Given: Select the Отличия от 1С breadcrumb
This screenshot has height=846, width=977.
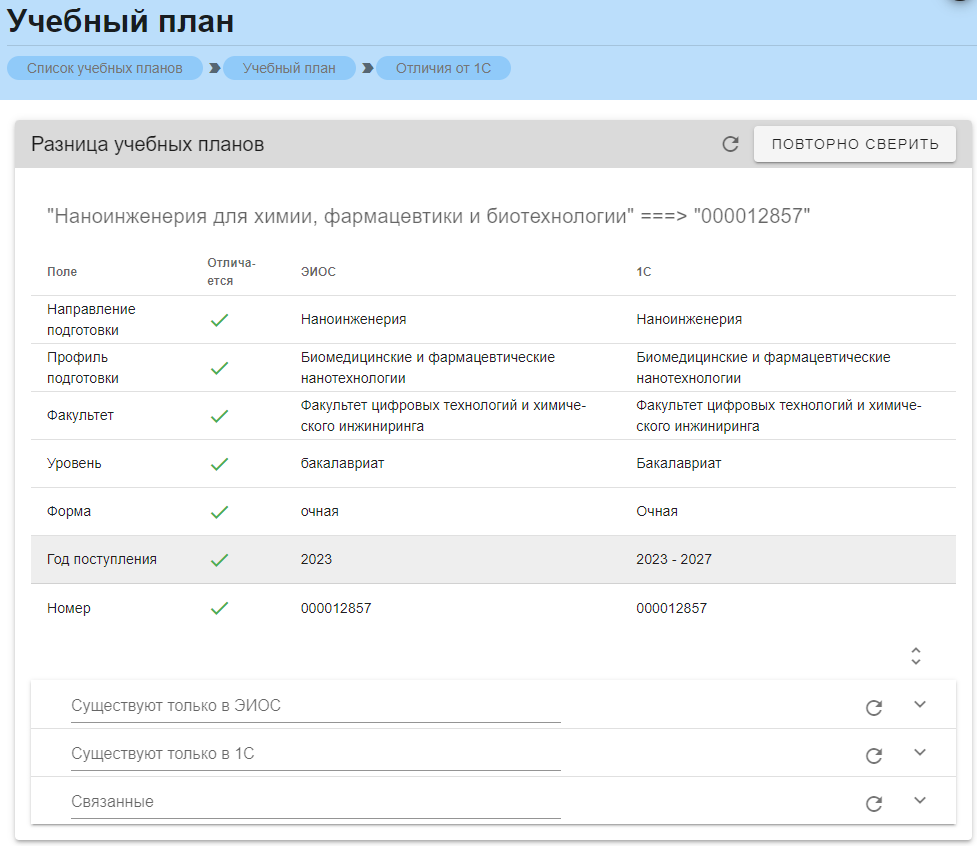Looking at the screenshot, I should point(443,68).
